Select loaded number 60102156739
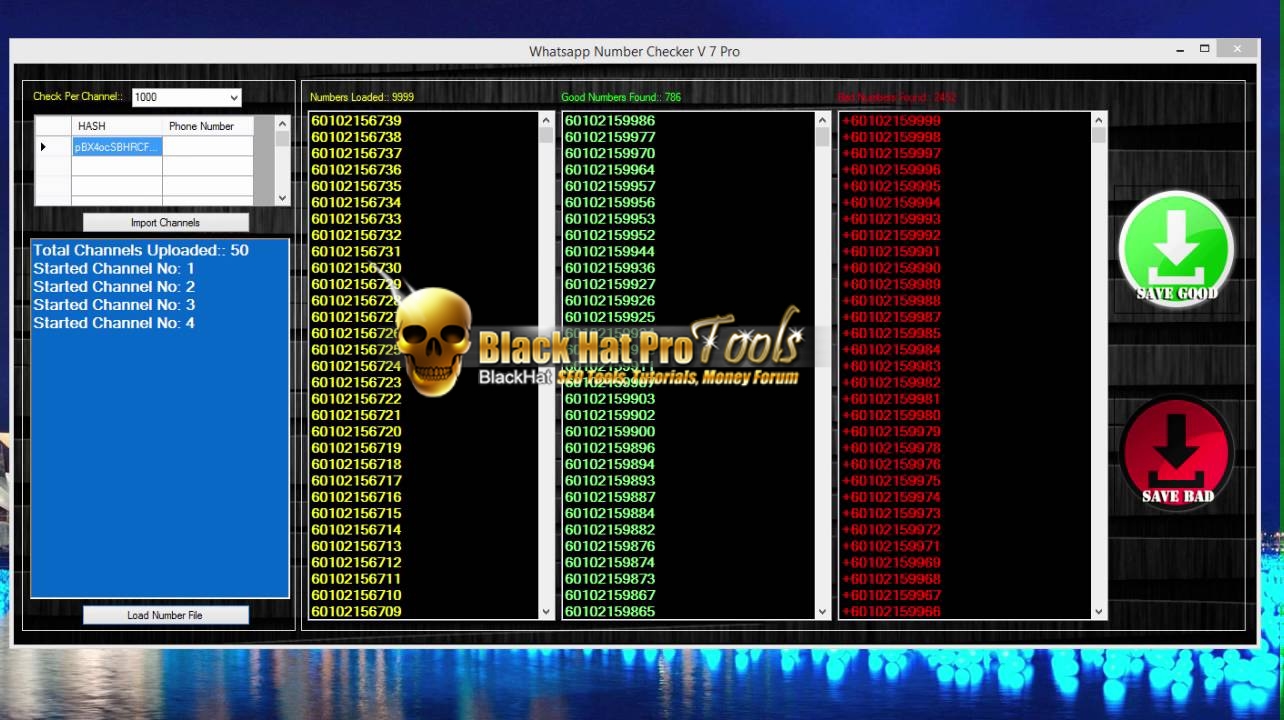Viewport: 1284px width, 720px height. [356, 121]
